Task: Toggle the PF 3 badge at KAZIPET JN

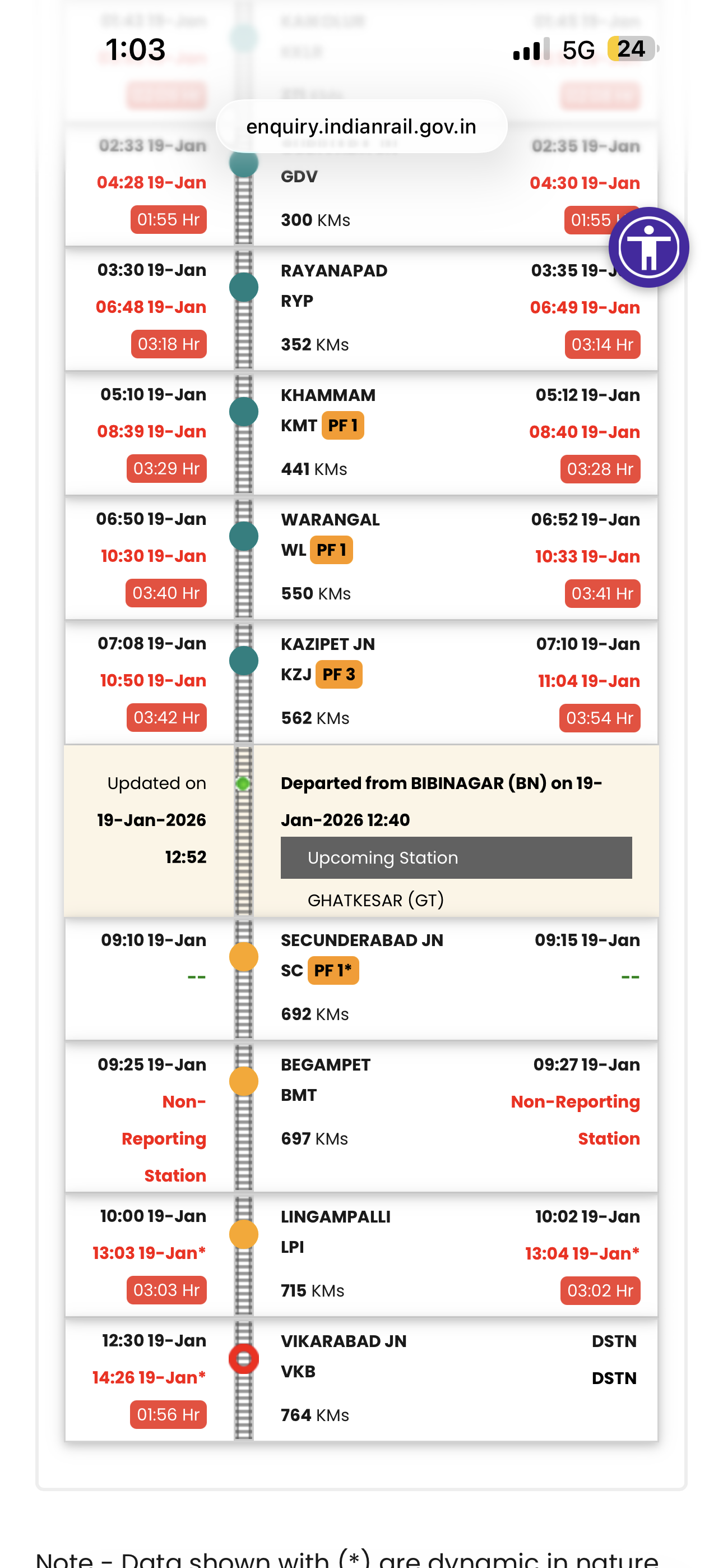Action: coord(339,675)
